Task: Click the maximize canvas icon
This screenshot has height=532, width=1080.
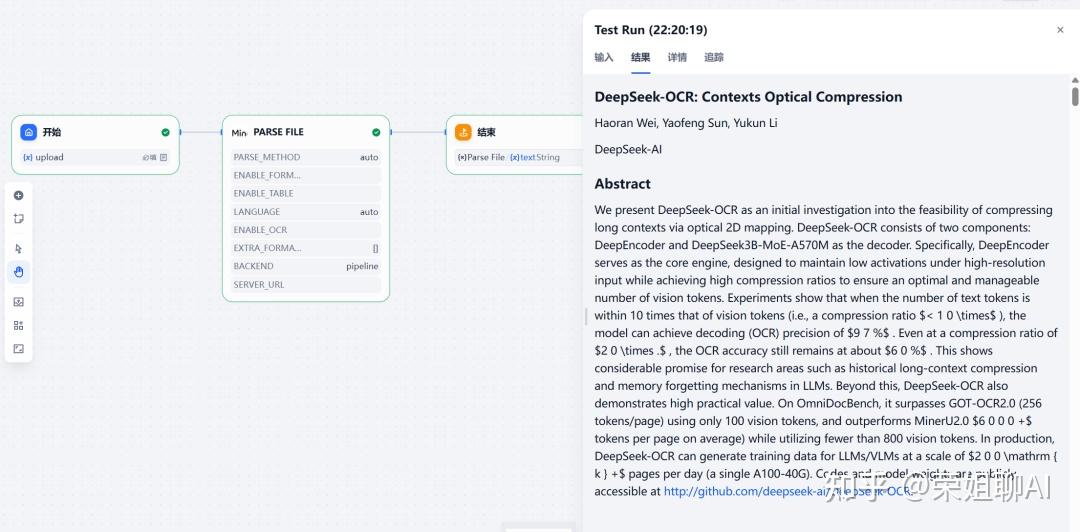Action: tap(19, 349)
